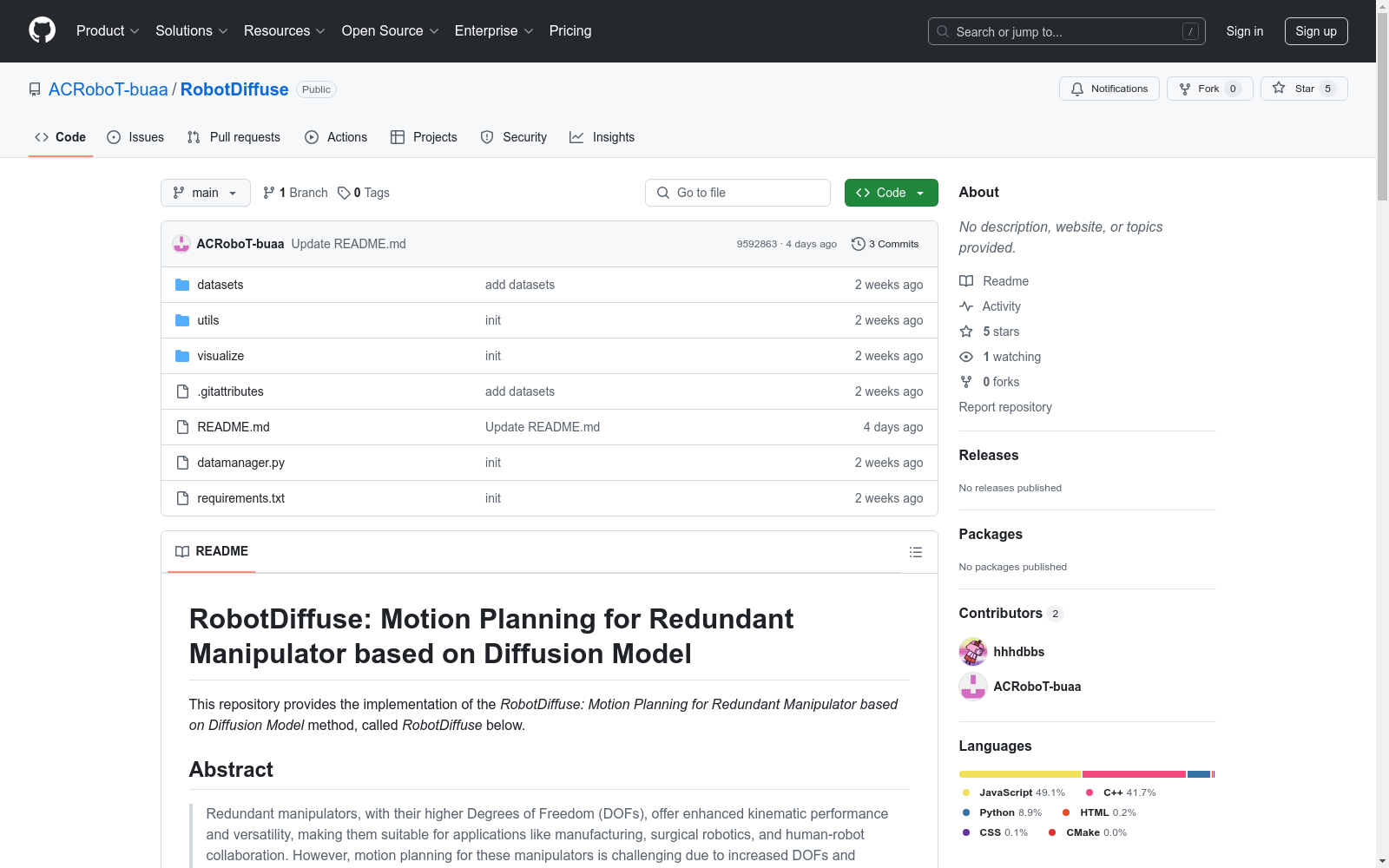The image size is (1389, 868).
Task: Click the Releases heading link
Action: pos(989,455)
